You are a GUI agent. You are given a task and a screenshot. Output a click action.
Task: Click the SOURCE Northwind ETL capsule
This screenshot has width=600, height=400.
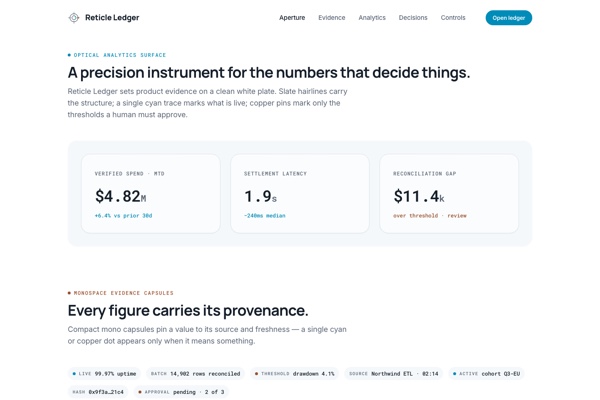[393, 374]
